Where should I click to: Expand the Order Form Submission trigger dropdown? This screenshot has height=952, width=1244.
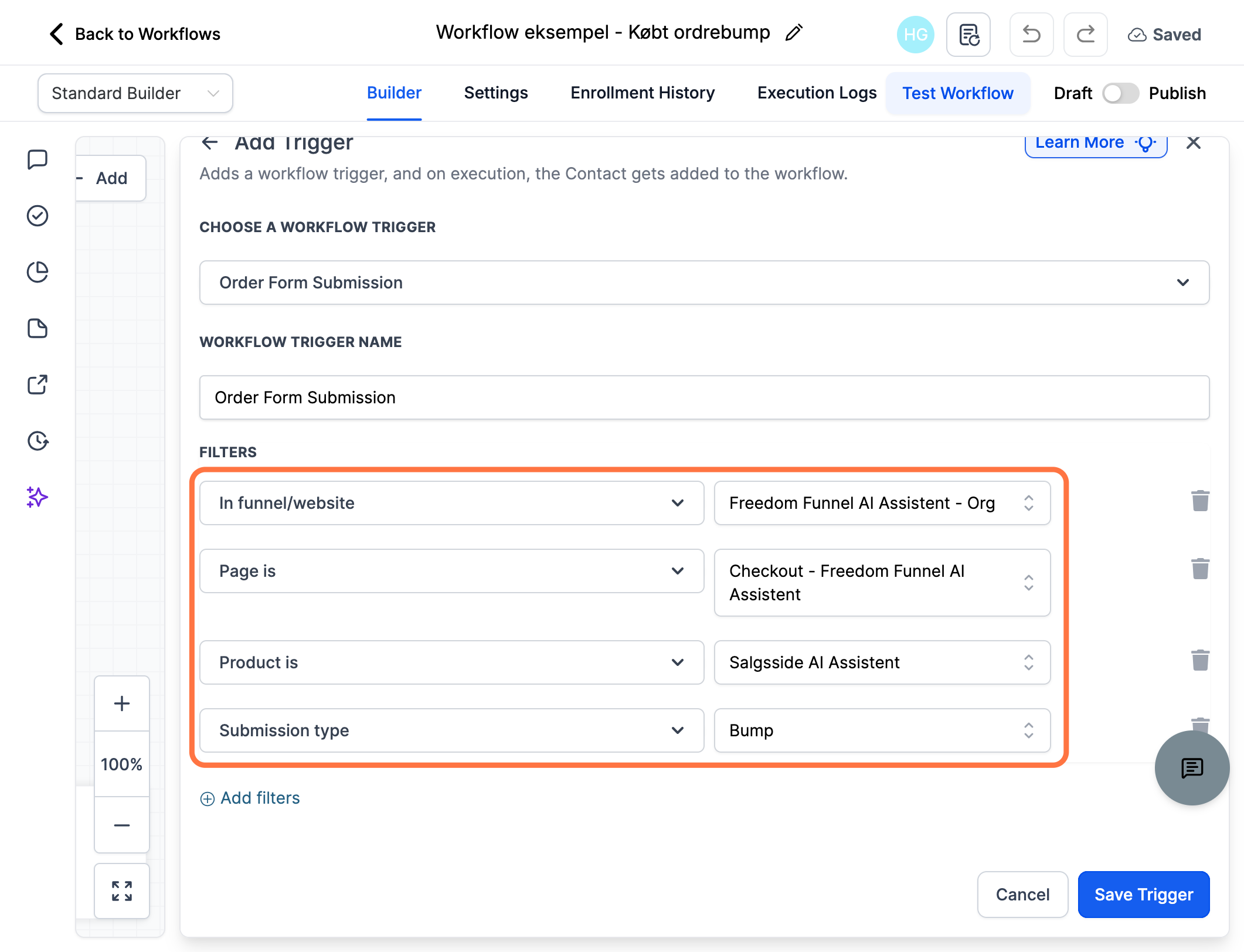(704, 283)
